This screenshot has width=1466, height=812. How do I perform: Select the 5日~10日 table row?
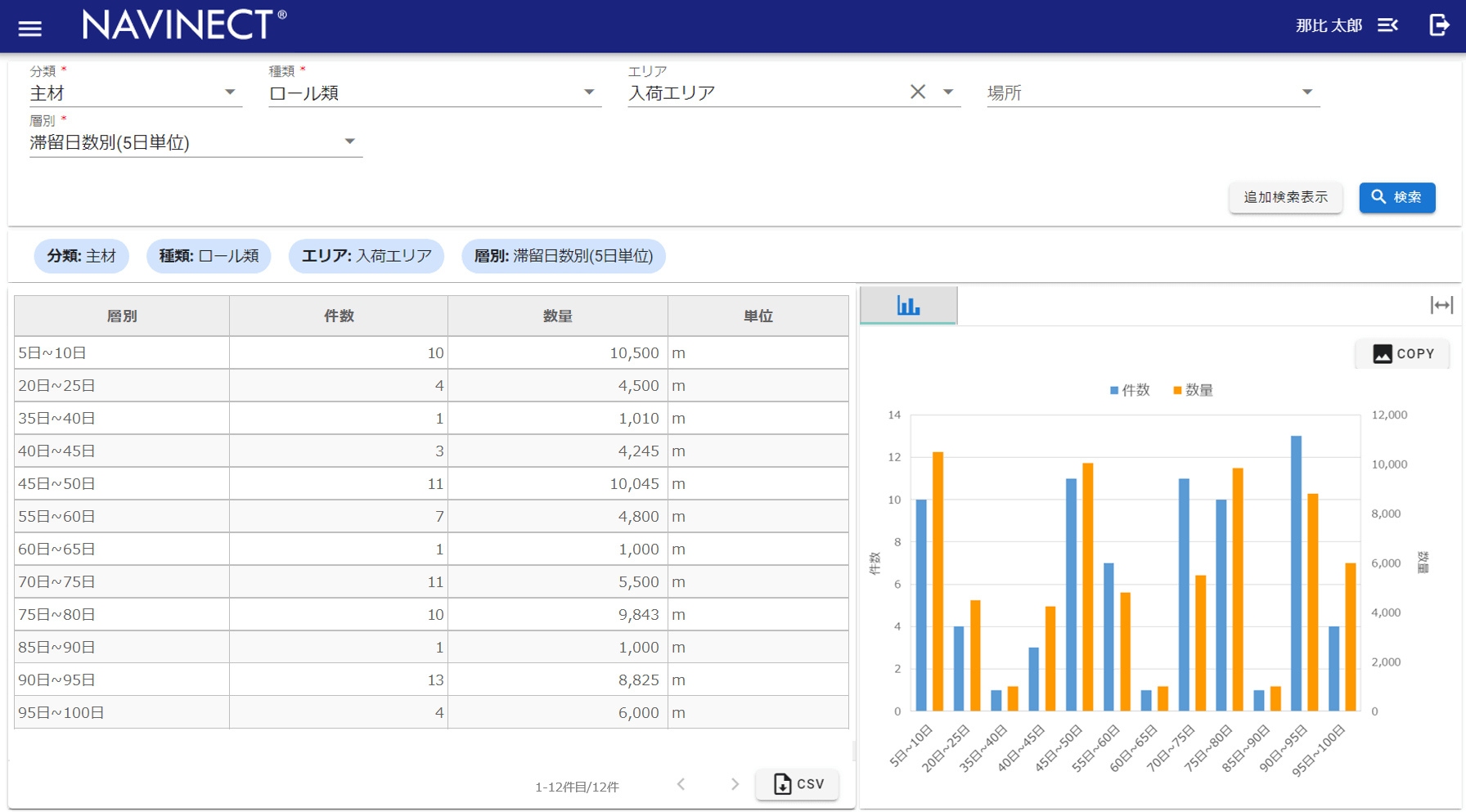pos(431,352)
